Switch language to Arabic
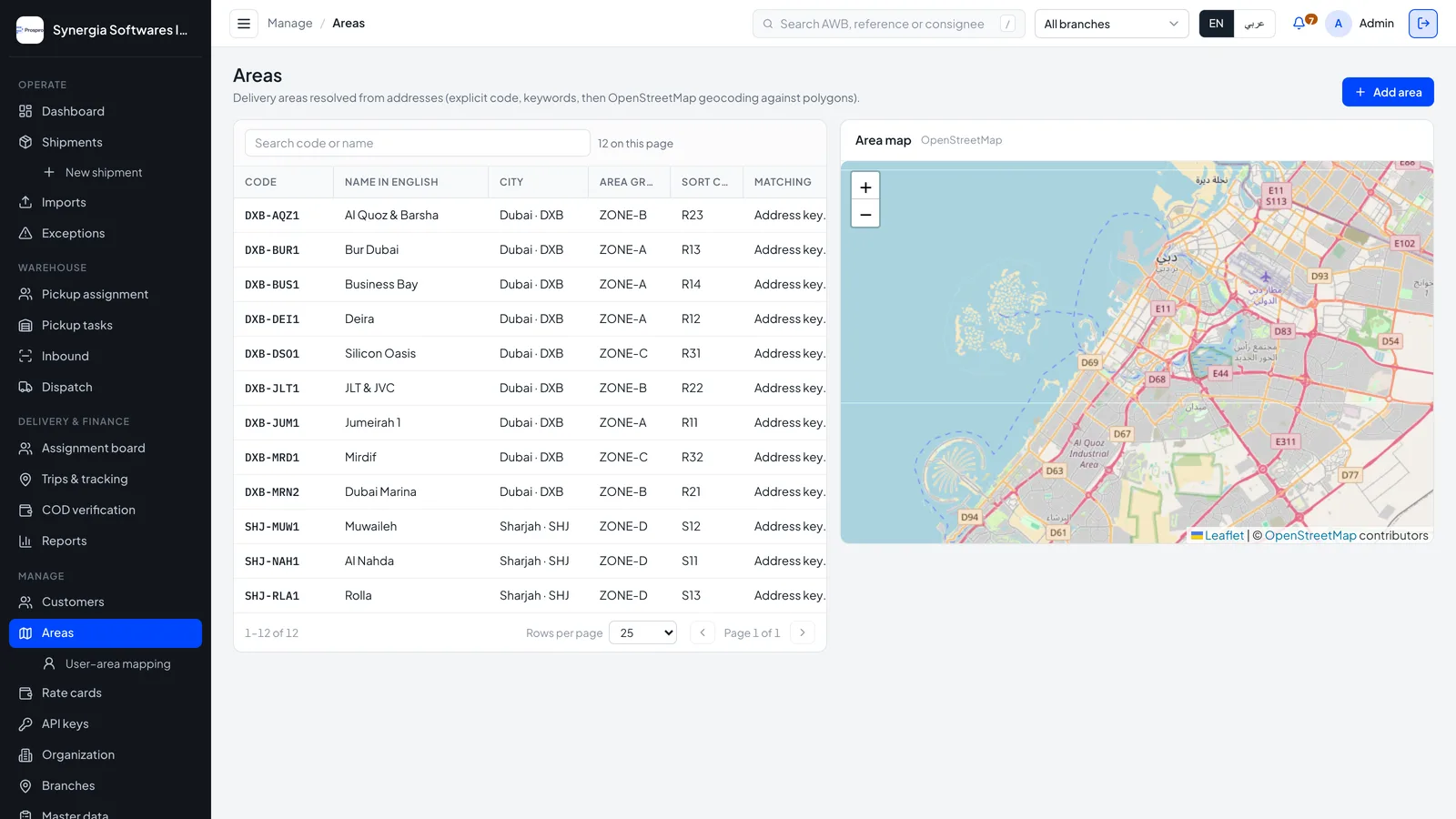Screen dimensions: 1456x819 pos(1255,24)
